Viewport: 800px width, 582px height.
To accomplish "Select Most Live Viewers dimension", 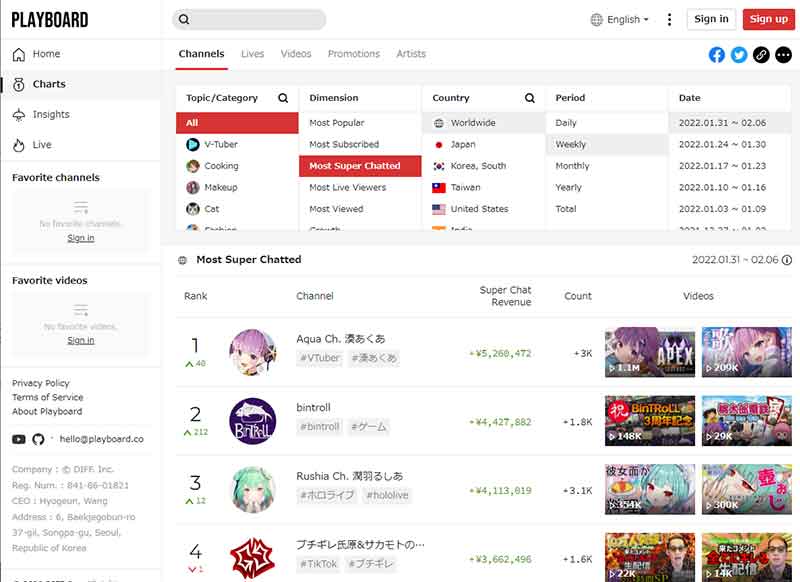I will click(360, 187).
